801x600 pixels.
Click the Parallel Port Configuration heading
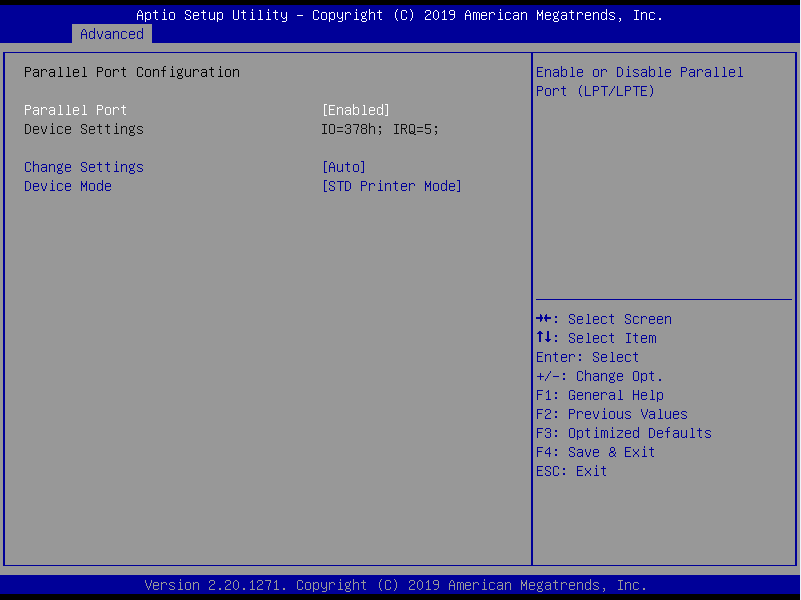pos(132,72)
